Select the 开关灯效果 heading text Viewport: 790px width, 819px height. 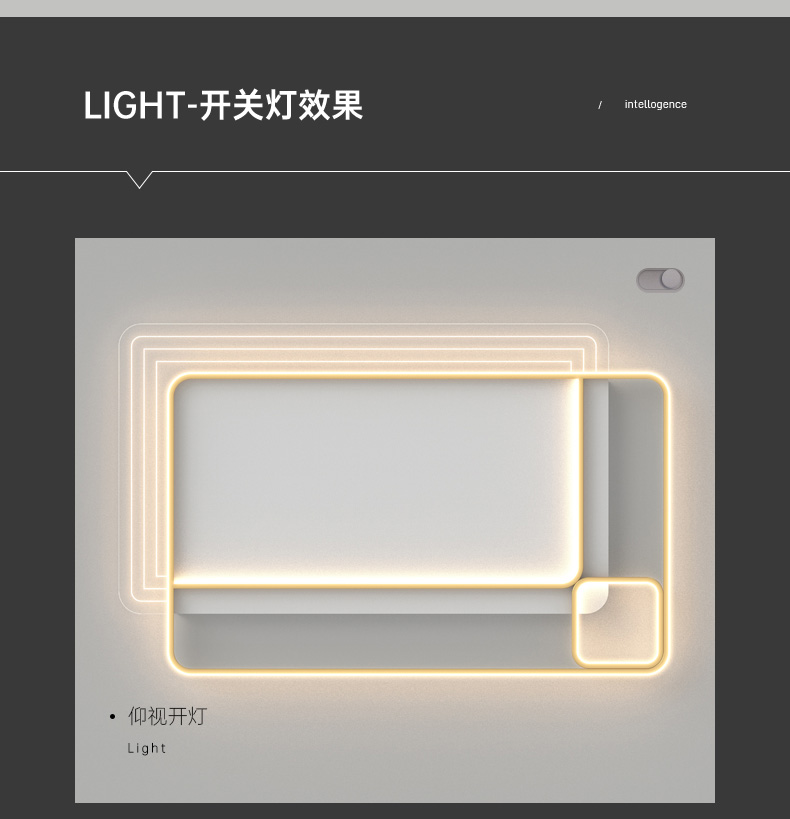[x=282, y=106]
